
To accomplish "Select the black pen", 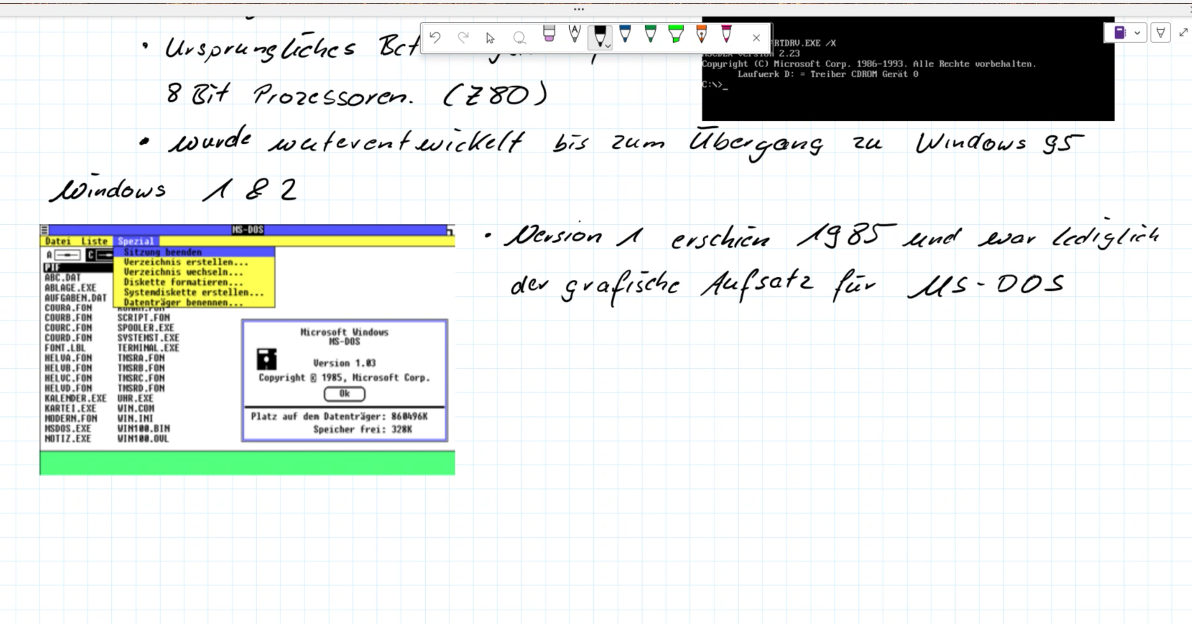I will click(x=599, y=35).
